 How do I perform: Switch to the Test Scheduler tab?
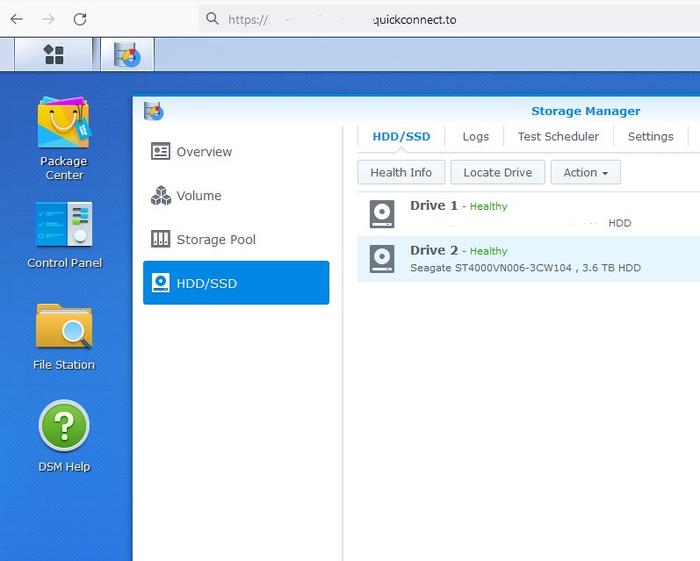click(558, 136)
